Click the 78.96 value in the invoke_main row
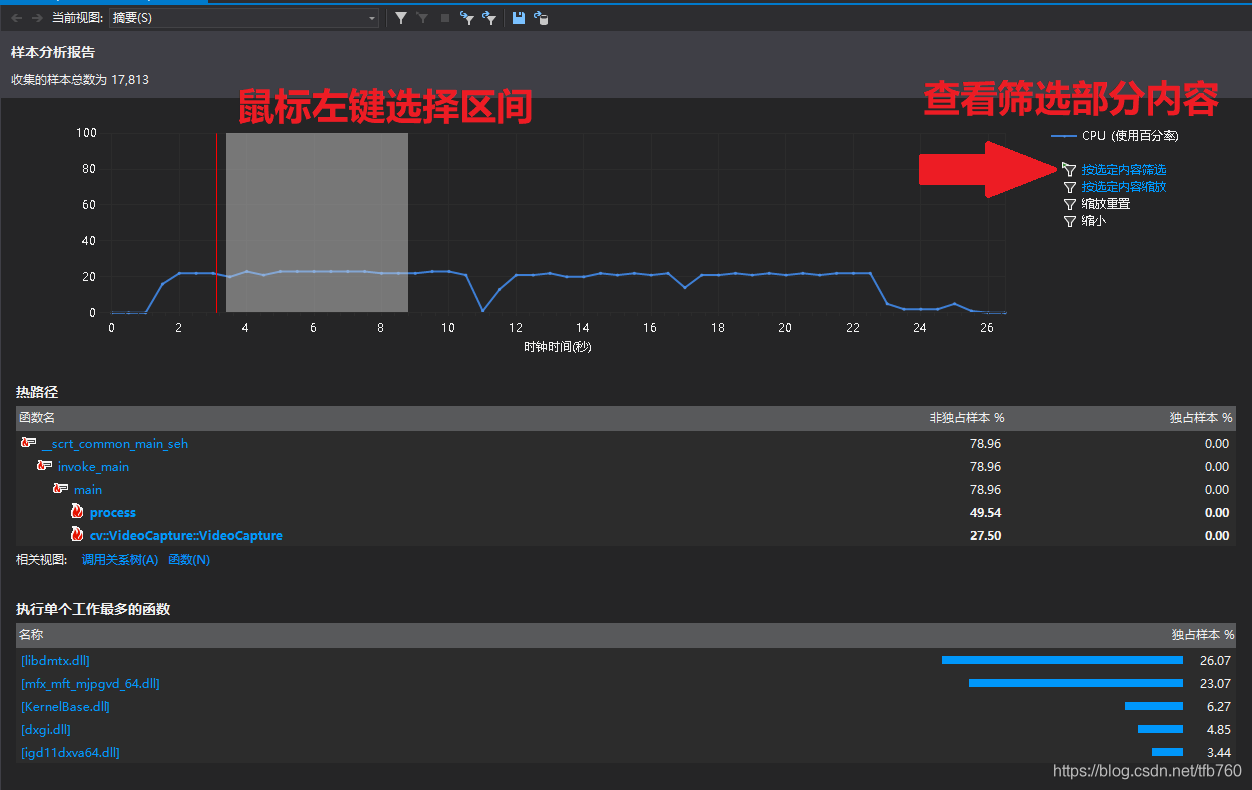The width and height of the screenshot is (1252, 790). [x=985, y=467]
